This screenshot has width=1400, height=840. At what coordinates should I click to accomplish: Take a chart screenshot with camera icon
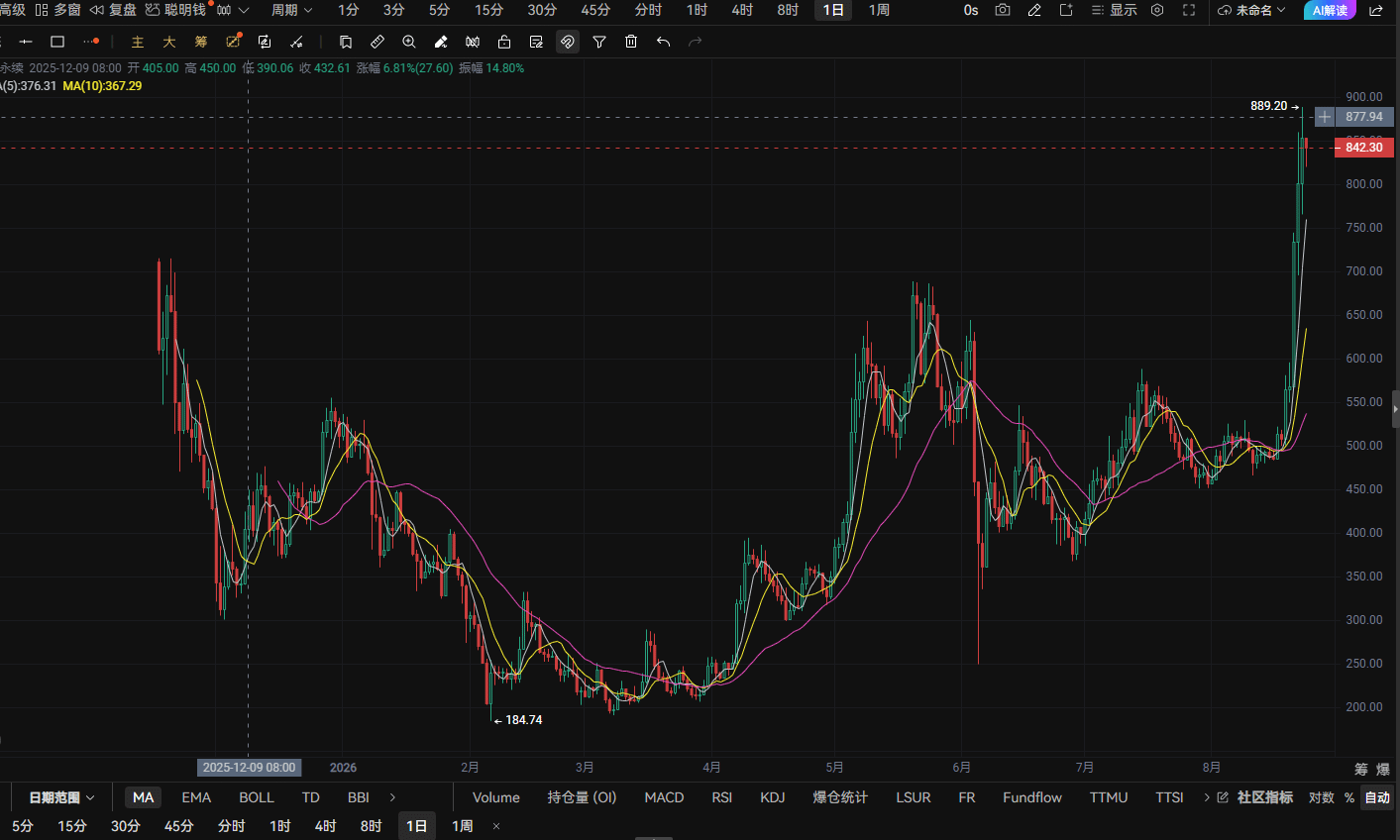tap(1003, 10)
